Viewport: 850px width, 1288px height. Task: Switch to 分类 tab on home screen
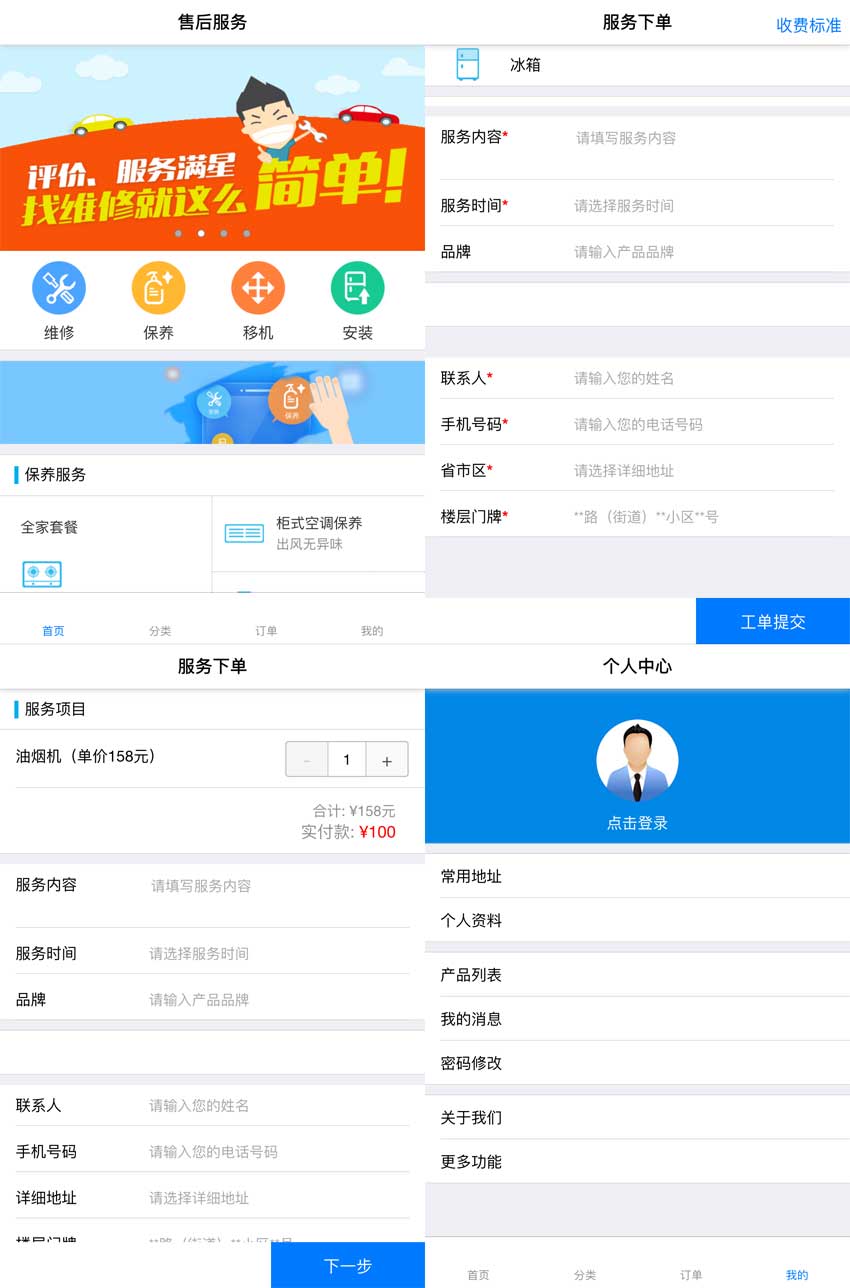point(160,630)
